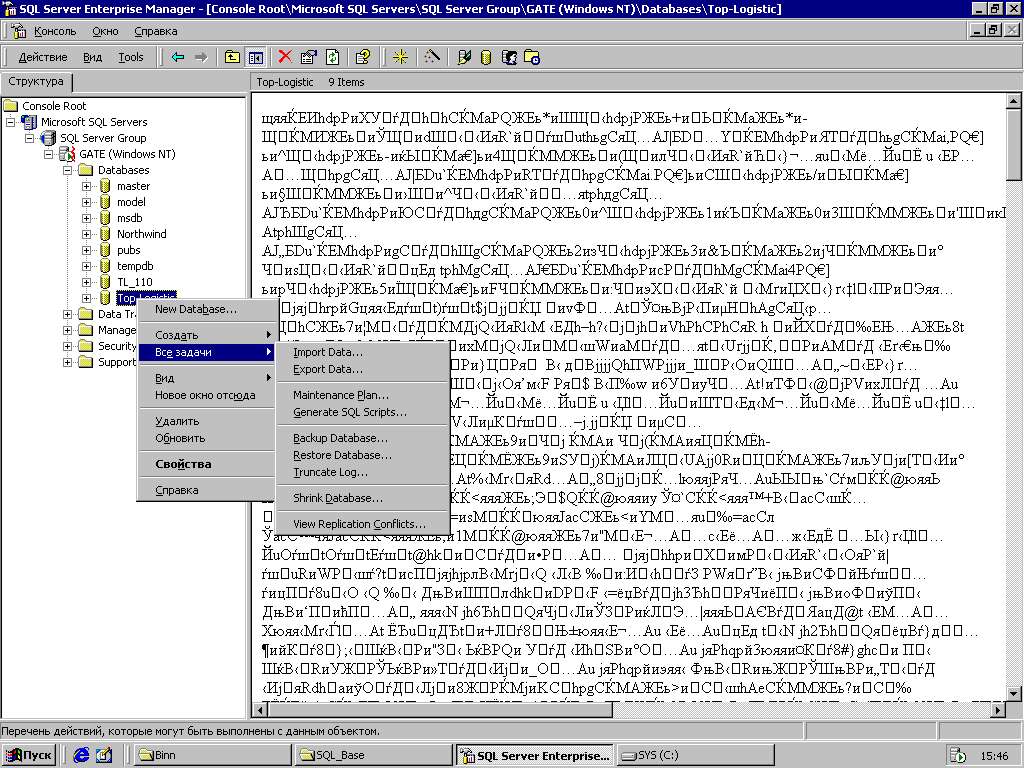Click the New Job folder clock icon
Image resolution: width=1024 pixels, height=768 pixels.
point(532,57)
